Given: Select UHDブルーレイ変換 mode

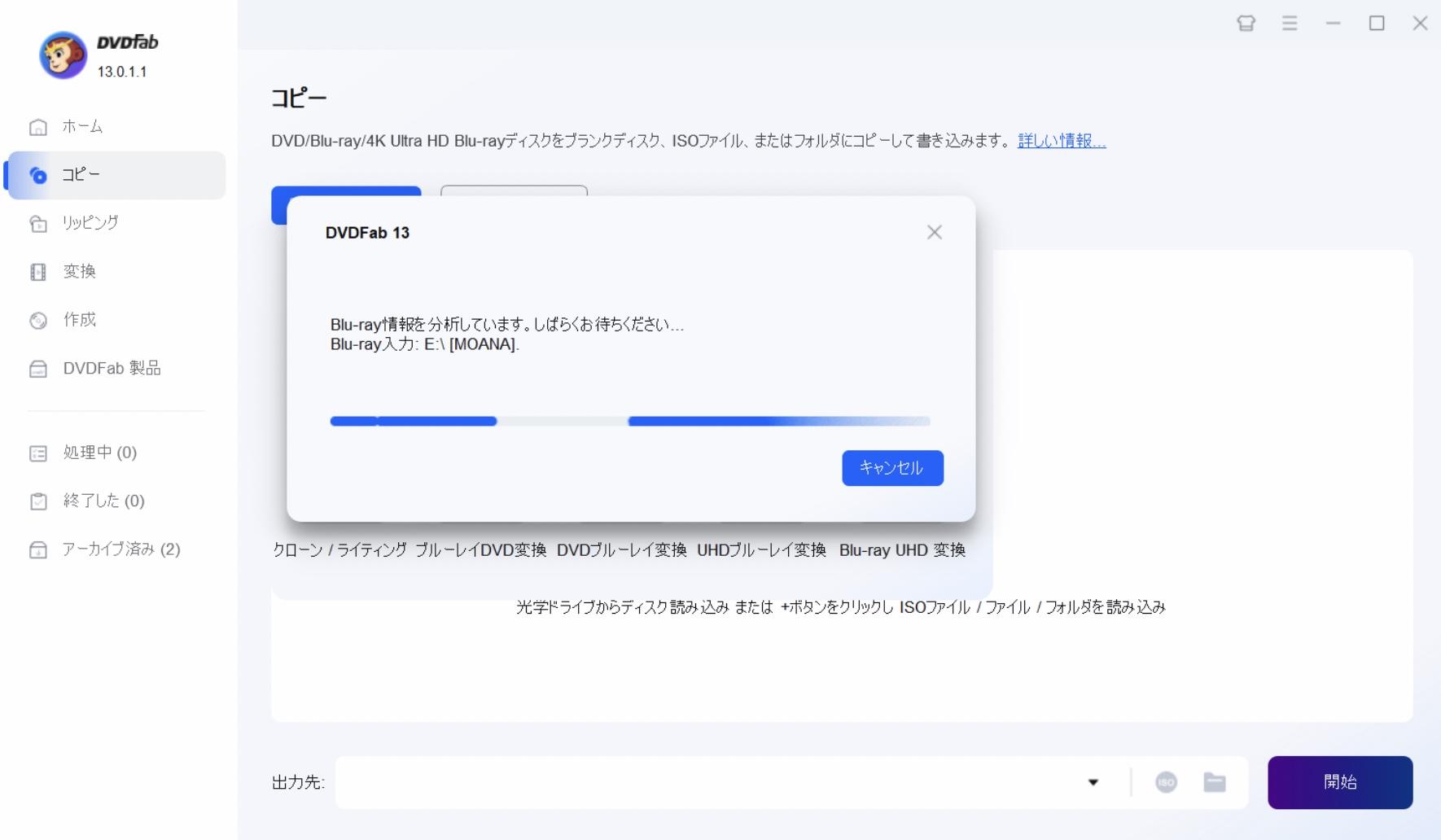Looking at the screenshot, I should click(762, 550).
